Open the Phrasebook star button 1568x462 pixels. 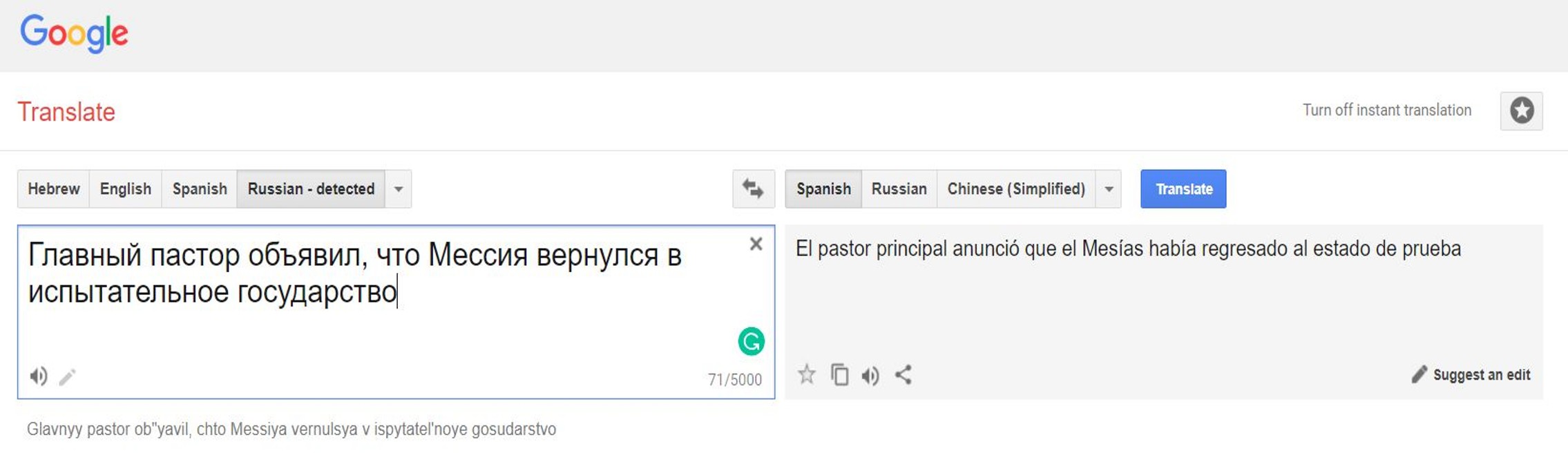1521,111
